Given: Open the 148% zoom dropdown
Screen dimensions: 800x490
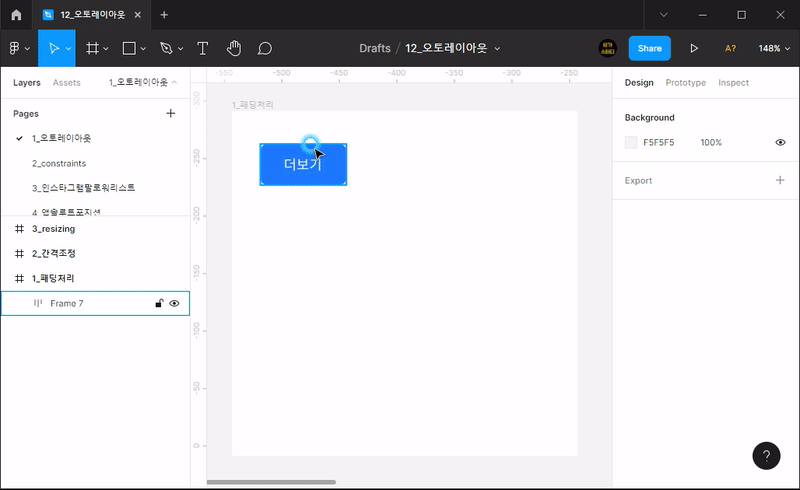Looking at the screenshot, I should click(x=773, y=48).
